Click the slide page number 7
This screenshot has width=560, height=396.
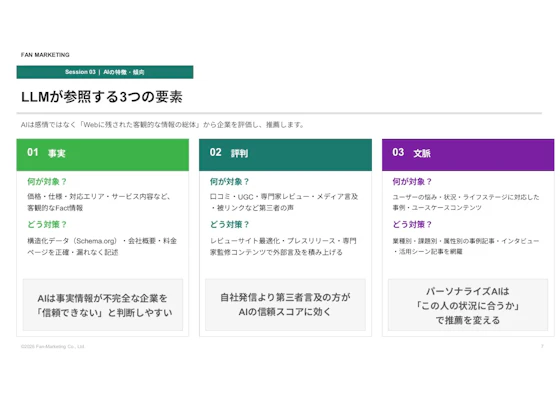pos(542,346)
